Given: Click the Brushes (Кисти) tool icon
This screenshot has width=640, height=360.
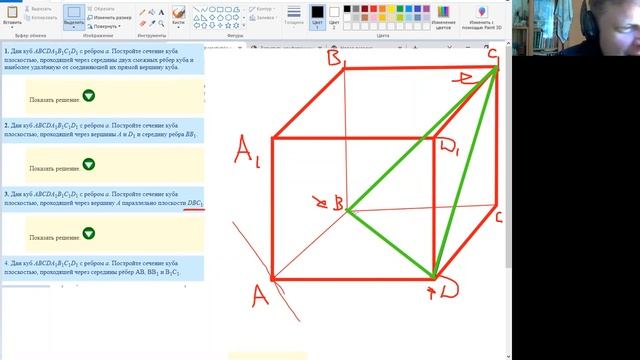Looking at the screenshot, I should point(178,12).
